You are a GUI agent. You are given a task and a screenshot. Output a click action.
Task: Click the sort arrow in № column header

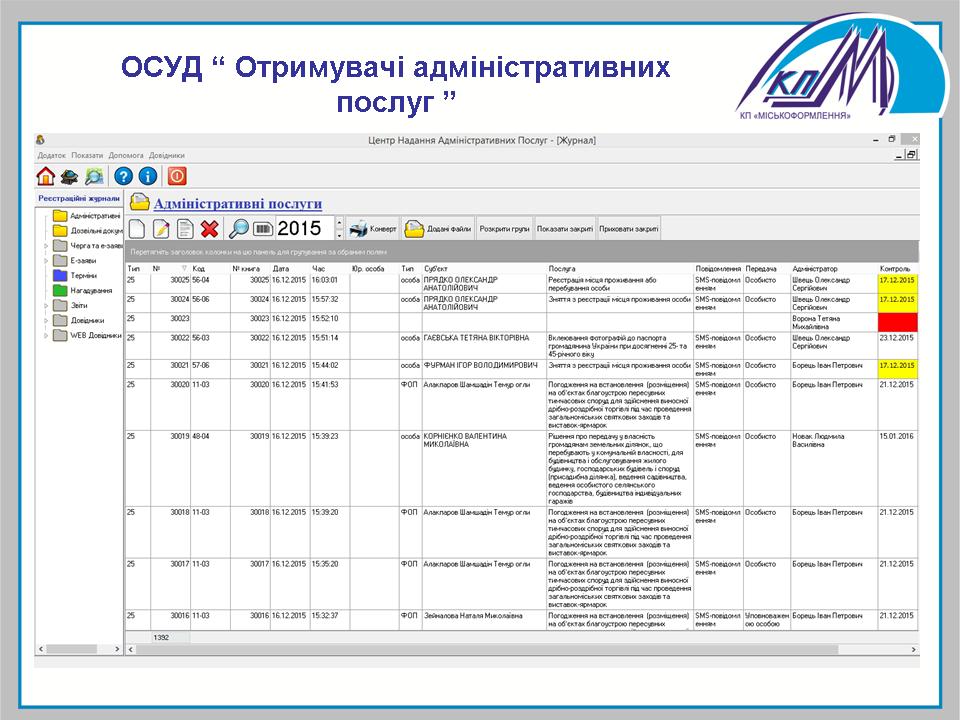tap(184, 268)
